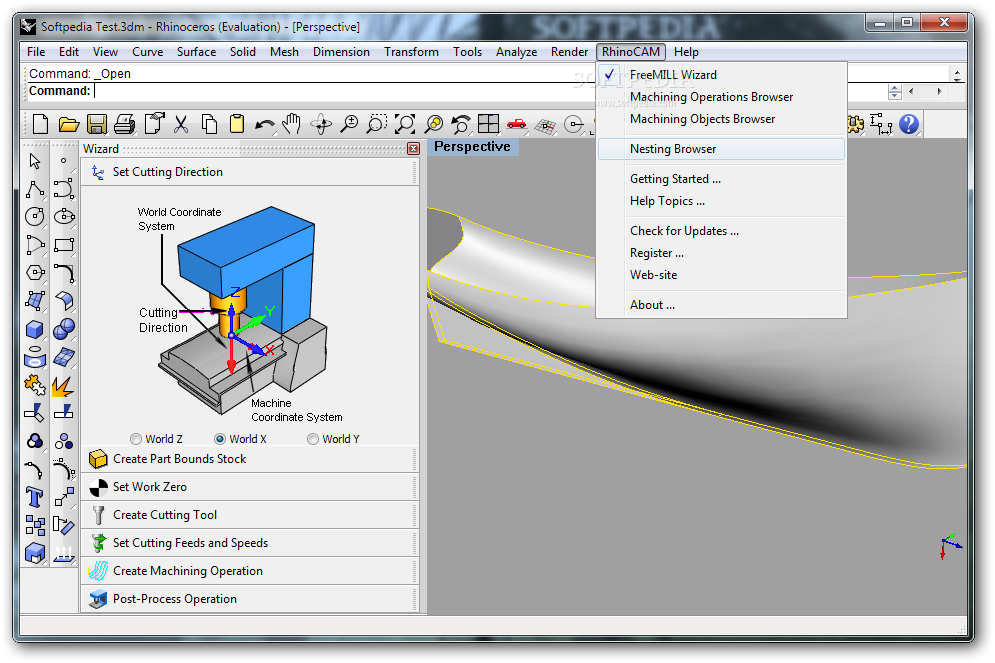Click the Undo arrow icon
Screen dimensions: 995x663
pos(265,124)
